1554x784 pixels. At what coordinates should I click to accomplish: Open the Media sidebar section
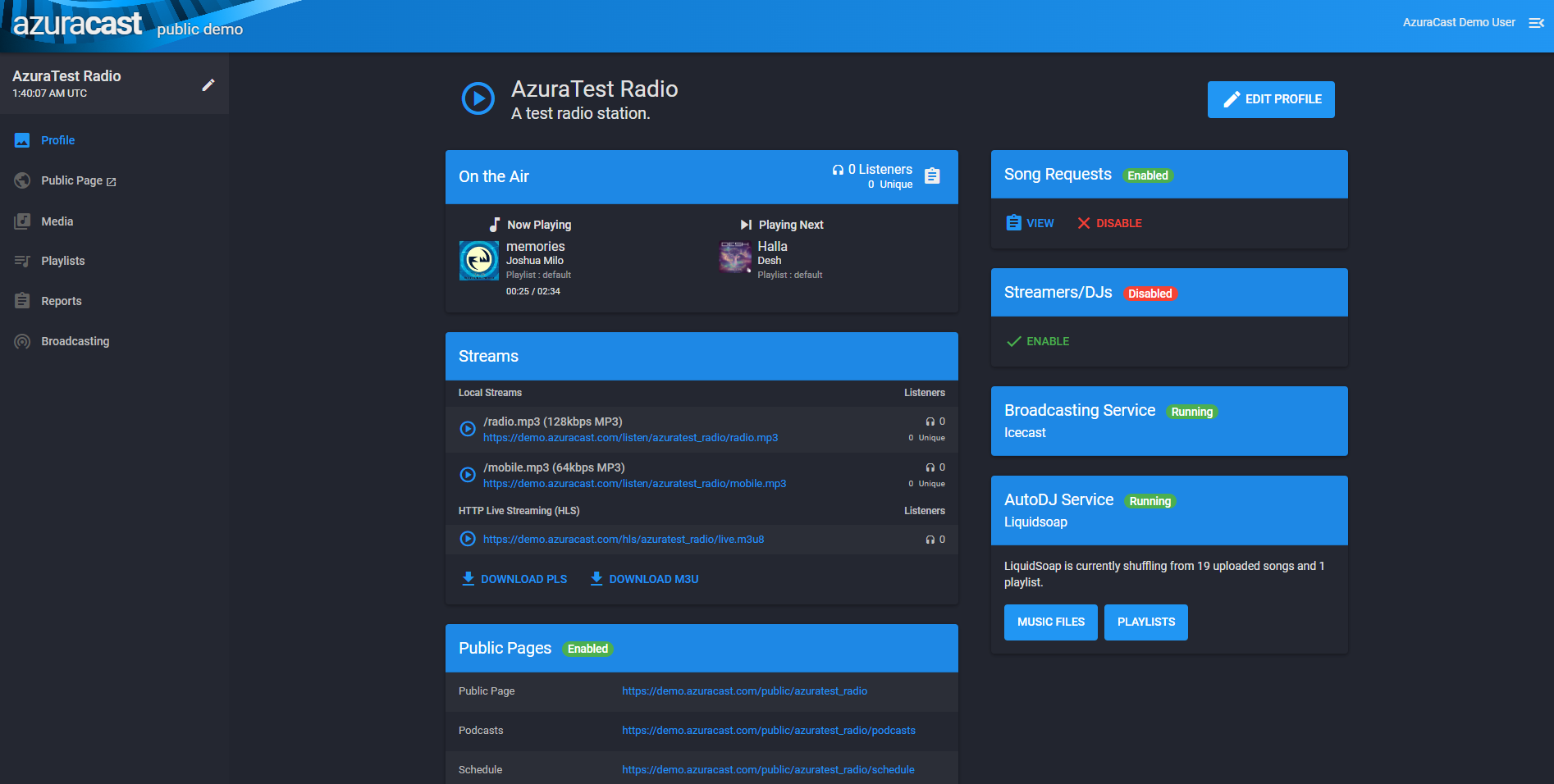(57, 221)
